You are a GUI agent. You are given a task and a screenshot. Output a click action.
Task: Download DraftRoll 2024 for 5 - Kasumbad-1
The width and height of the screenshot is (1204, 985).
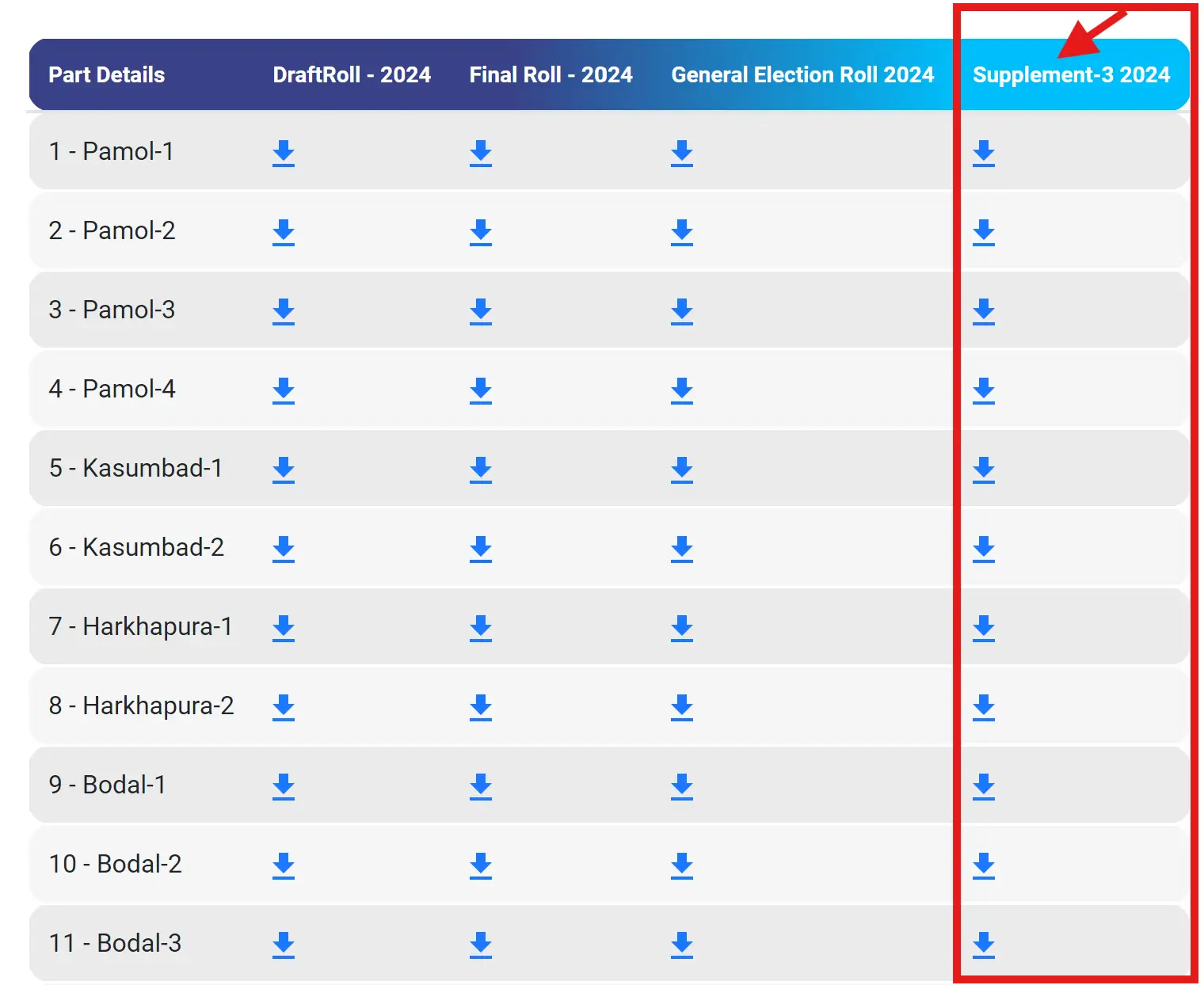click(x=284, y=470)
